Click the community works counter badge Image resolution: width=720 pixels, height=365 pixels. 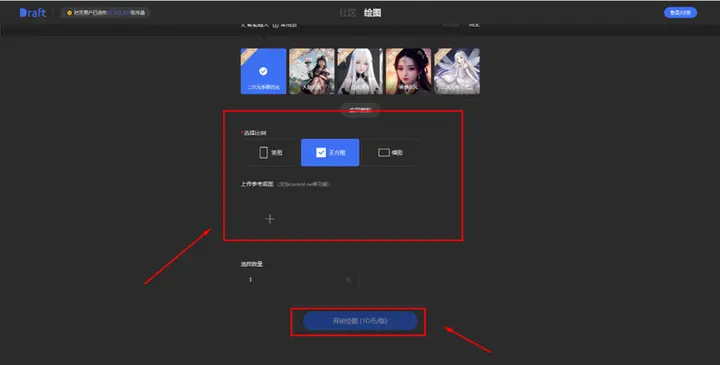click(106, 13)
